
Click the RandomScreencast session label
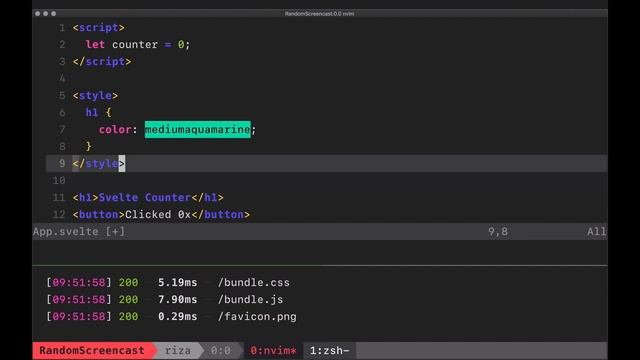pyautogui.click(x=92, y=351)
